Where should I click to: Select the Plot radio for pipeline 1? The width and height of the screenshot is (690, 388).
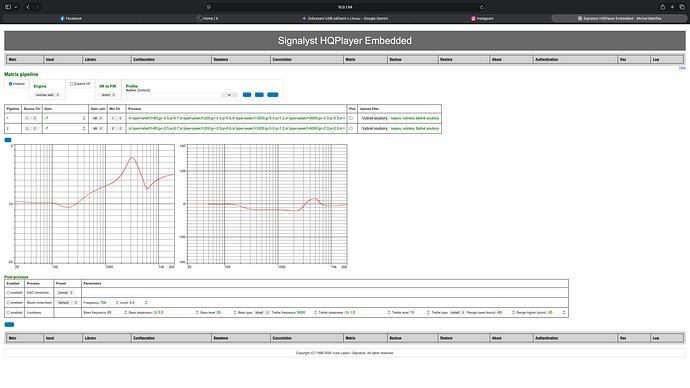tap(351, 118)
